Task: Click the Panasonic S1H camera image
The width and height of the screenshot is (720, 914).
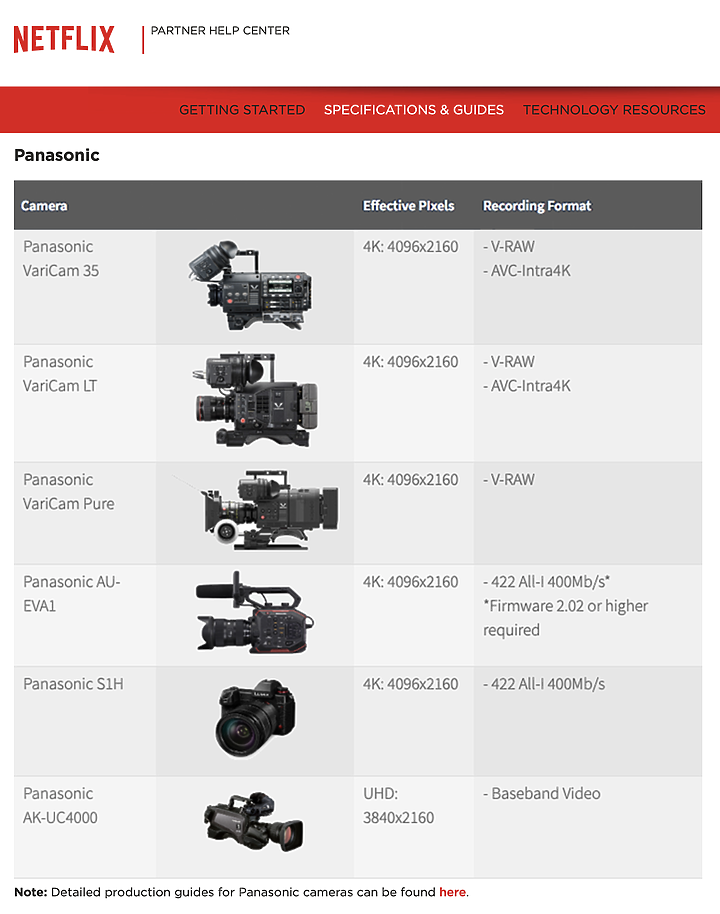Action: point(256,719)
